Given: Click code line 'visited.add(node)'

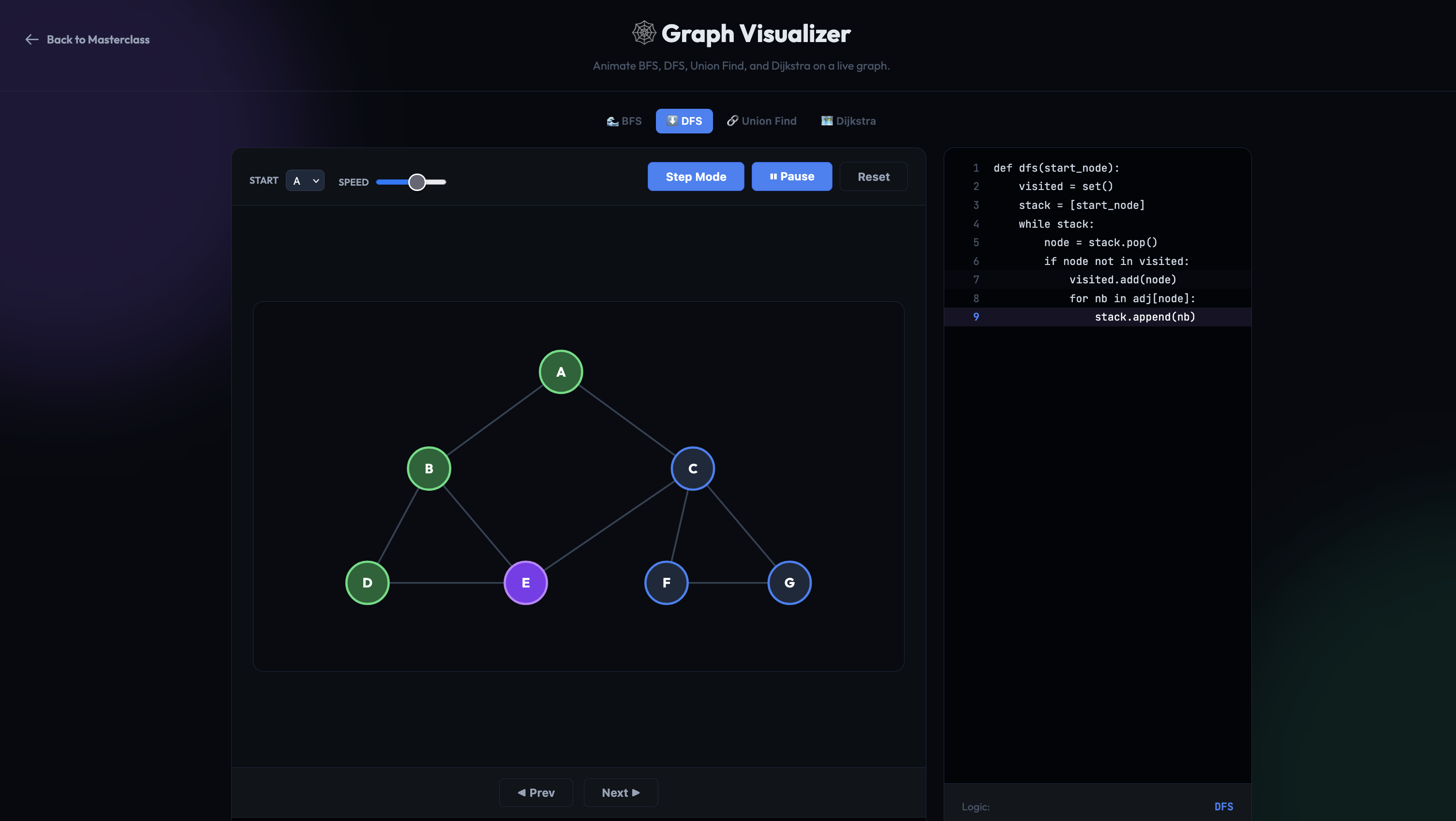Looking at the screenshot, I should click(1098, 279).
